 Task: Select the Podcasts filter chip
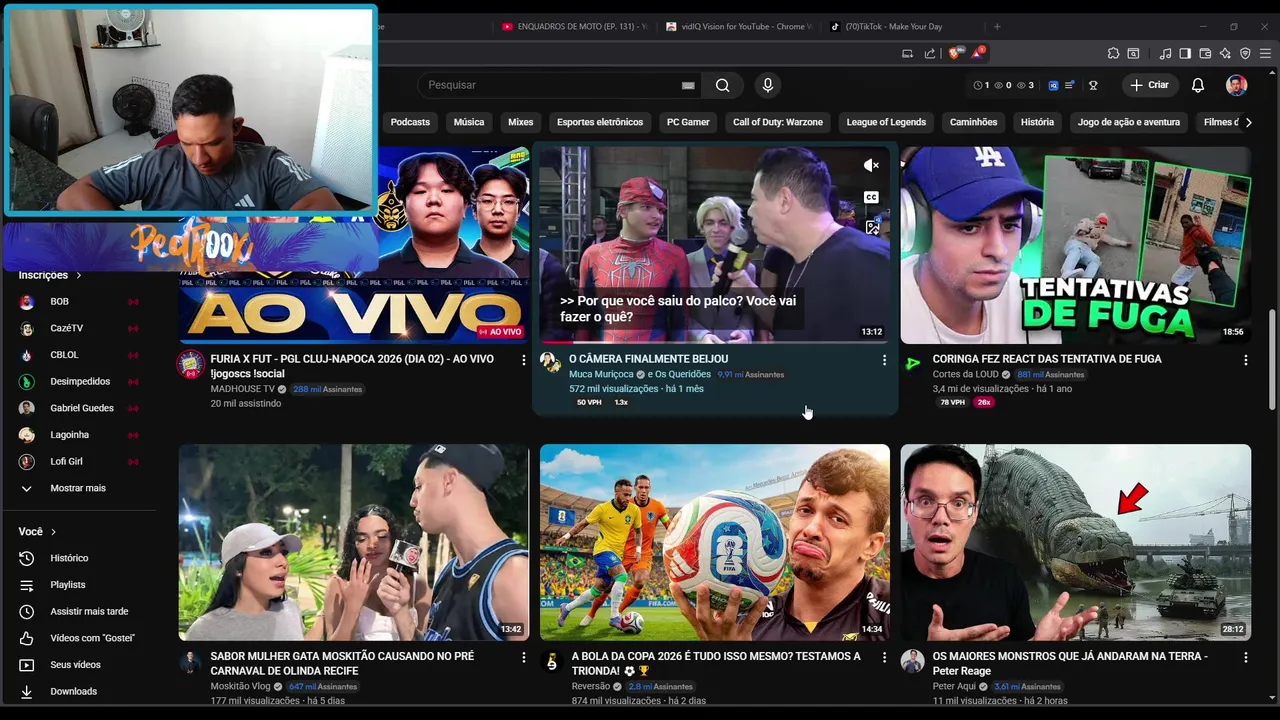410,122
